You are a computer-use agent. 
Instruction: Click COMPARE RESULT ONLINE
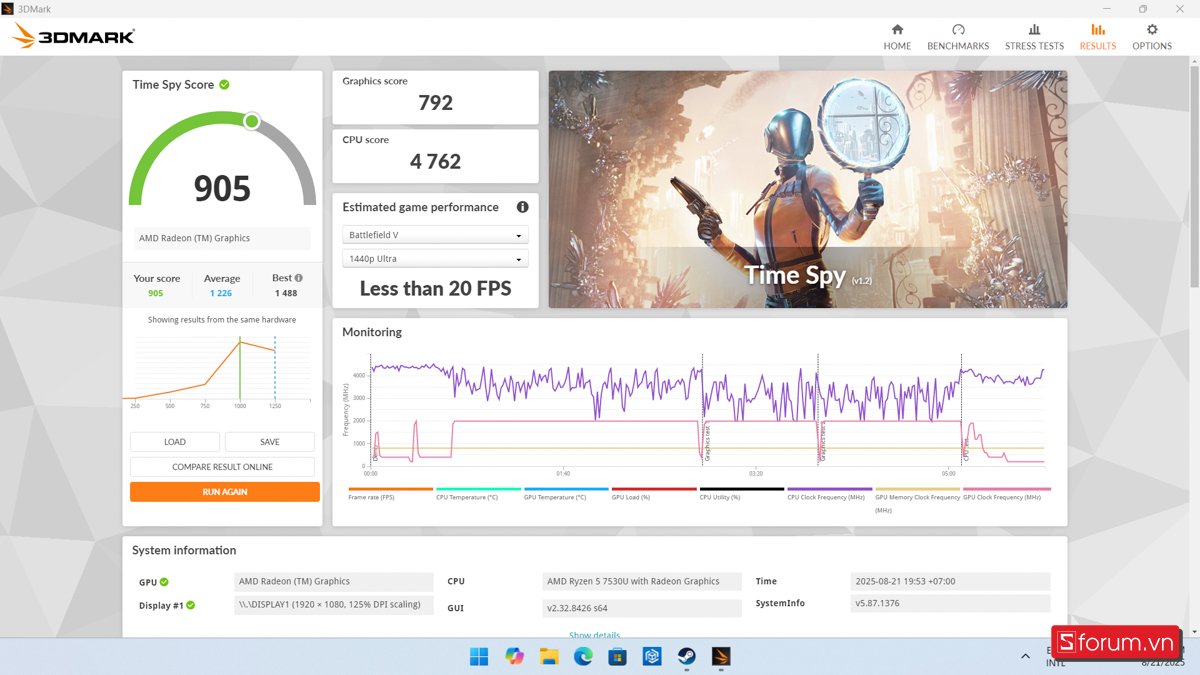[x=222, y=467]
